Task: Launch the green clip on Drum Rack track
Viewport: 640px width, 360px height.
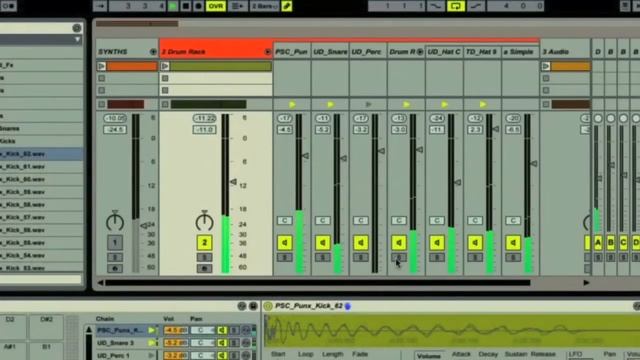Action: 165,66
